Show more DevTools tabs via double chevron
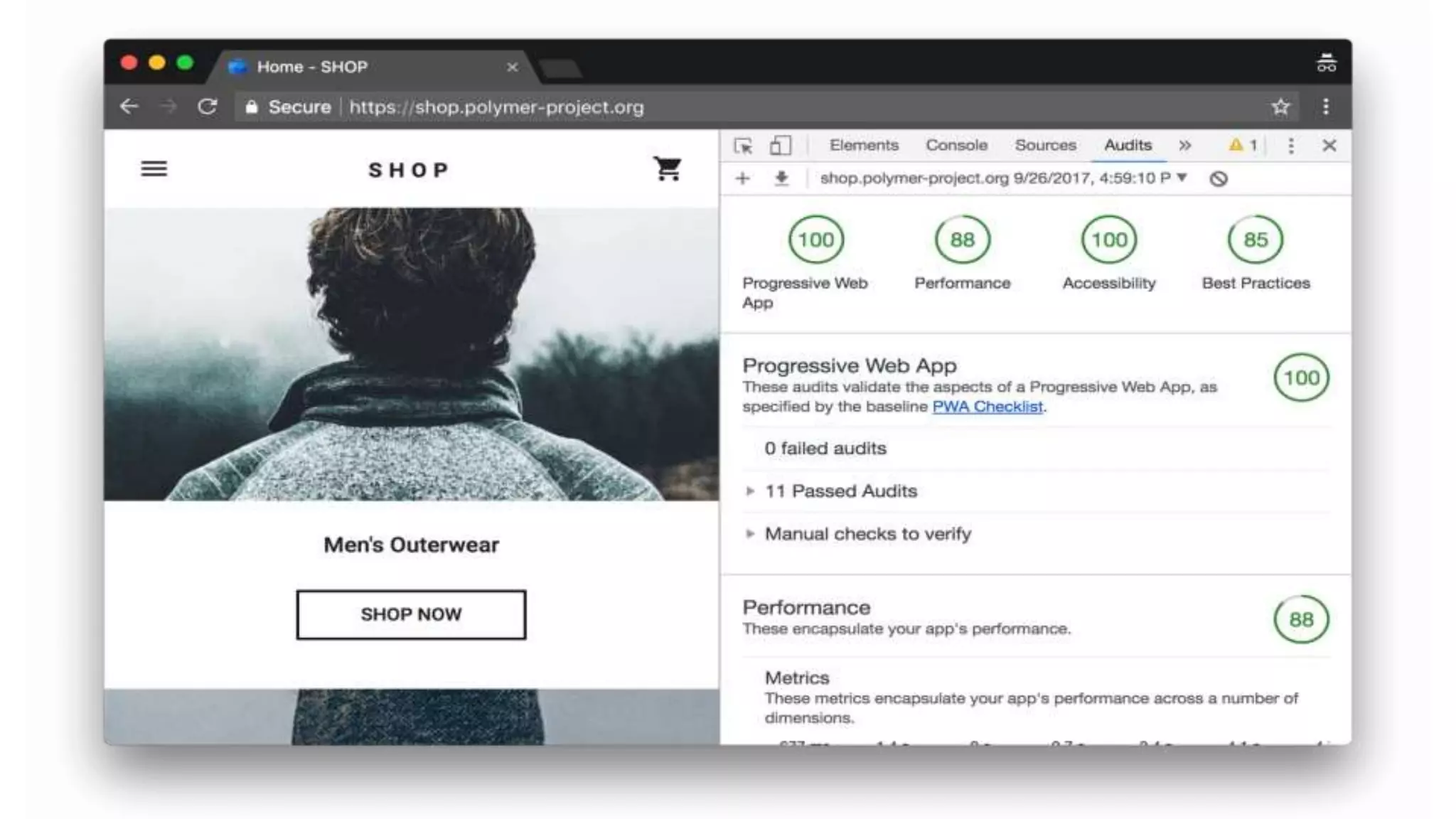This screenshot has height=819, width=1456. pyautogui.click(x=1184, y=146)
